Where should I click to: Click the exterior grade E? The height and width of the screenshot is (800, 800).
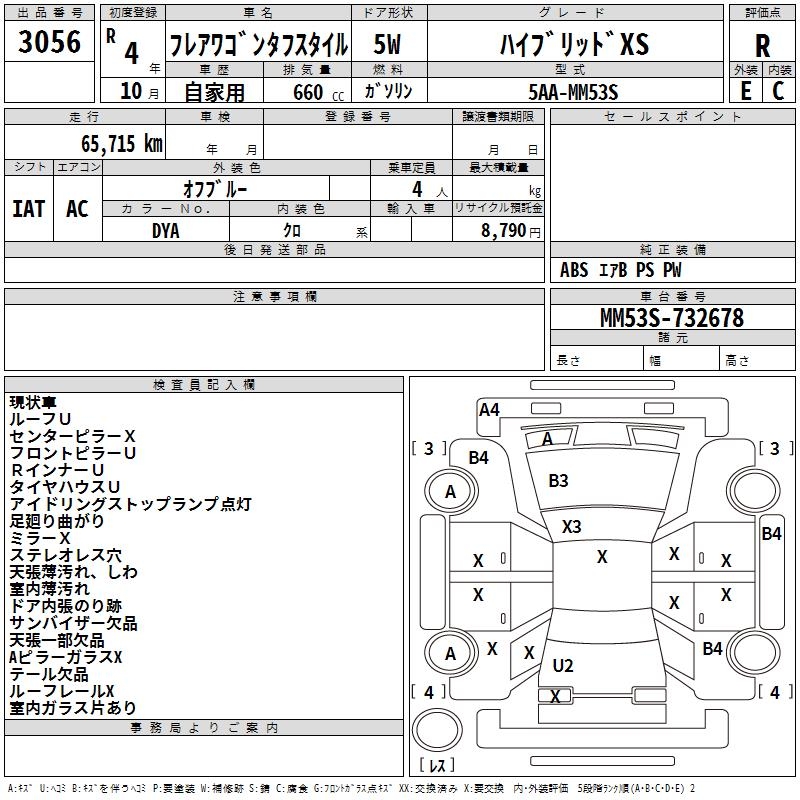[745, 91]
